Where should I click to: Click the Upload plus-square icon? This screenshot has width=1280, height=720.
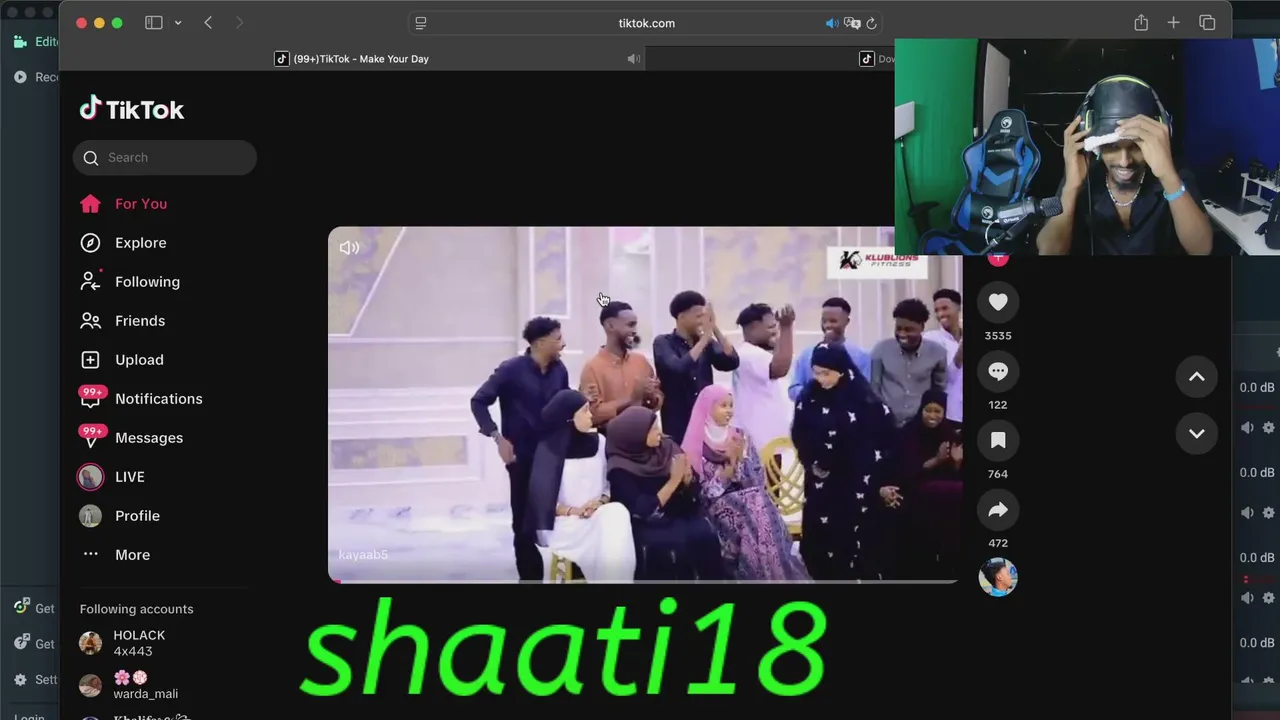pos(91,360)
